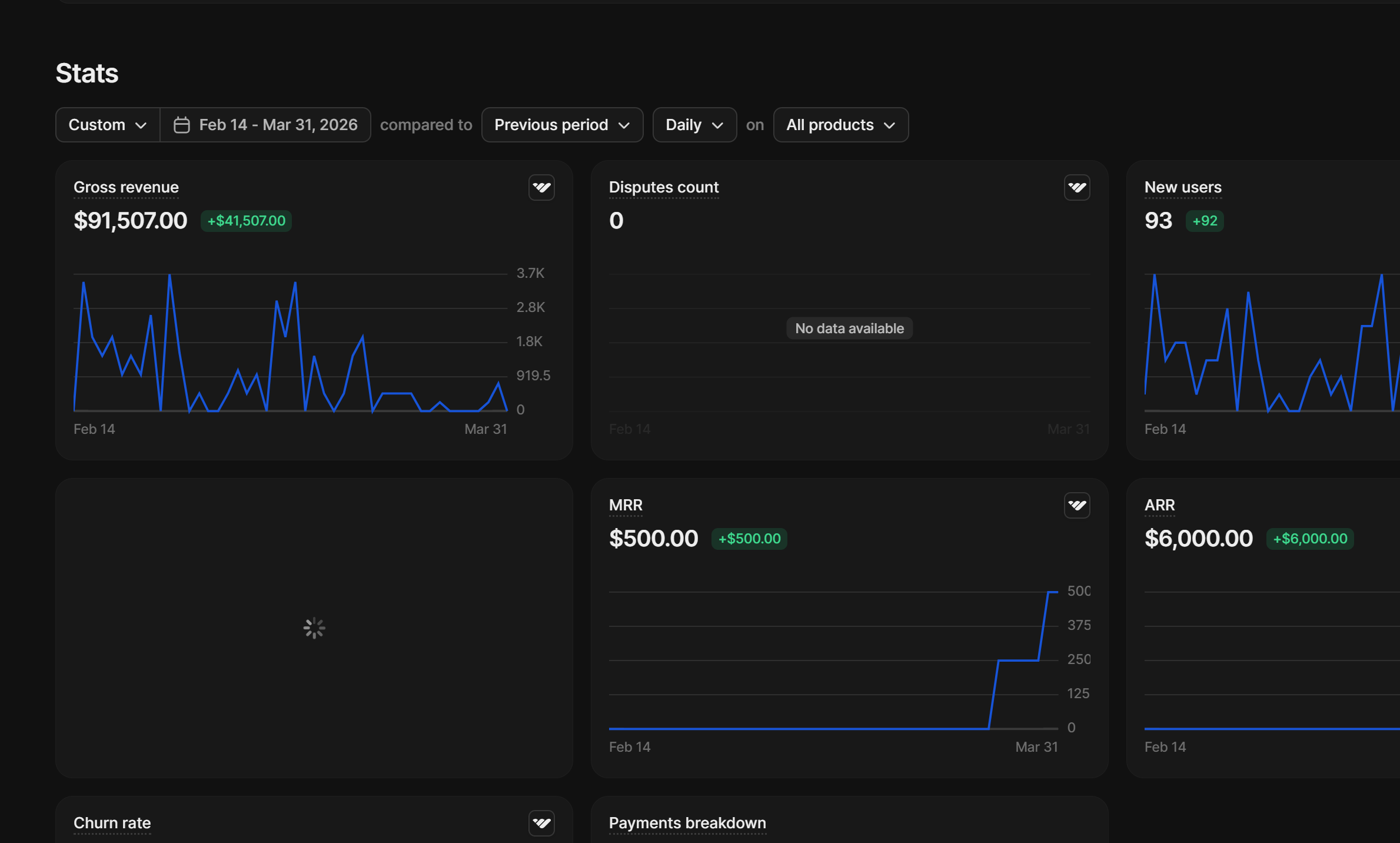Click the MRR card title
This screenshot has width=1400, height=843.
point(626,505)
